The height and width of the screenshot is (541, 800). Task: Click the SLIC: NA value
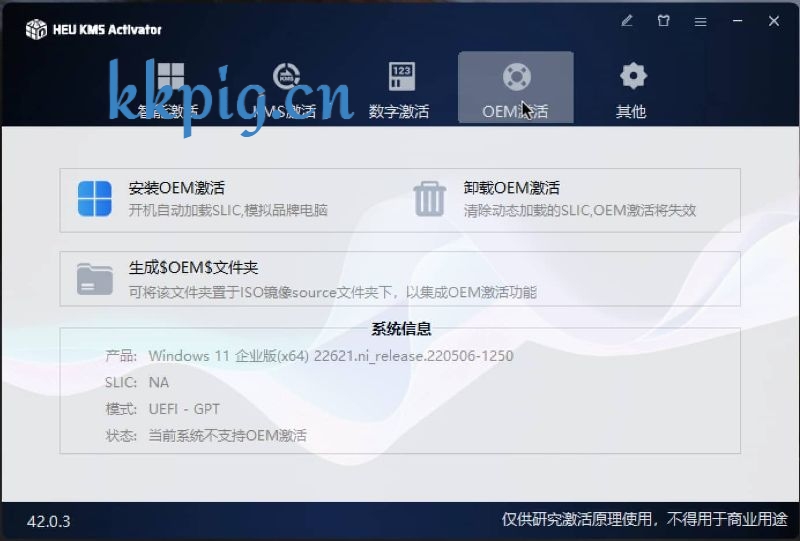coord(159,382)
